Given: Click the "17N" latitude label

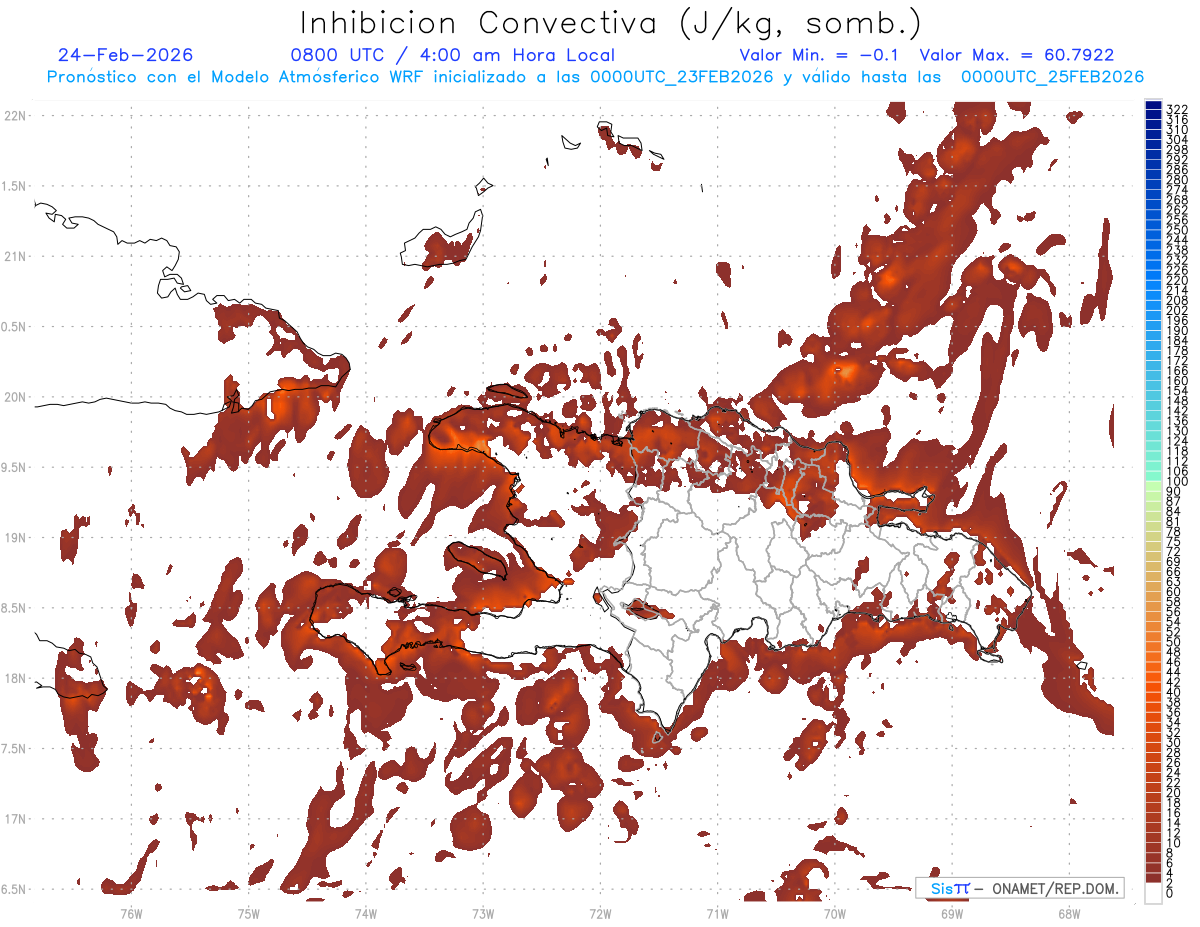Looking at the screenshot, I should click(17, 819).
